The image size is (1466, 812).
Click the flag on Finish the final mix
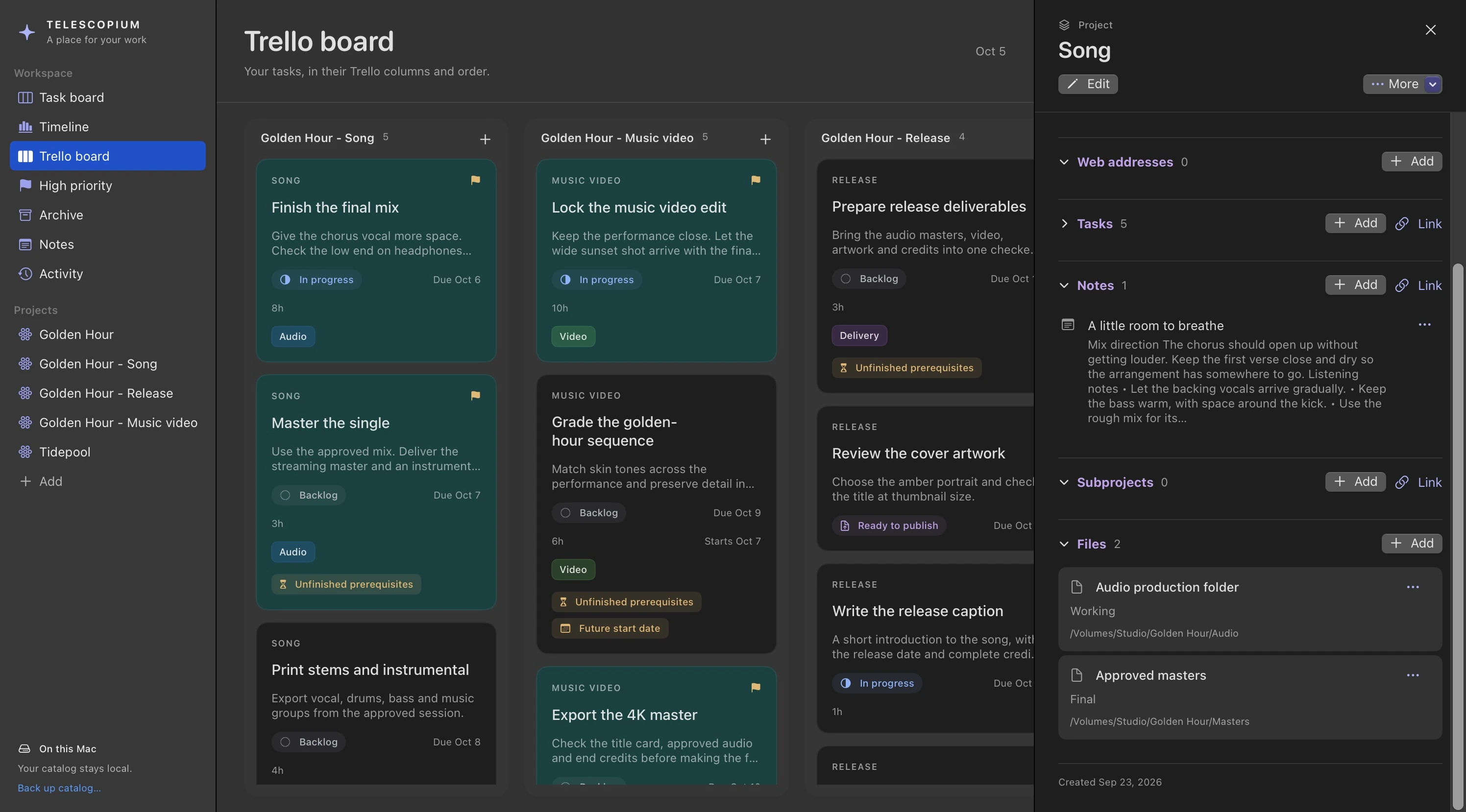pos(475,180)
